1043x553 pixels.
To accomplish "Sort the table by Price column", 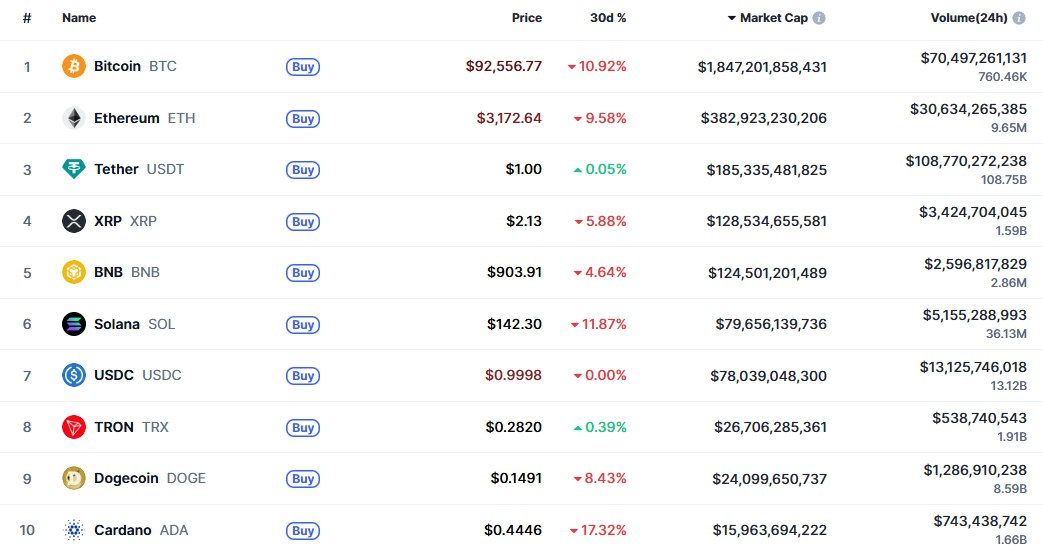I will [527, 18].
